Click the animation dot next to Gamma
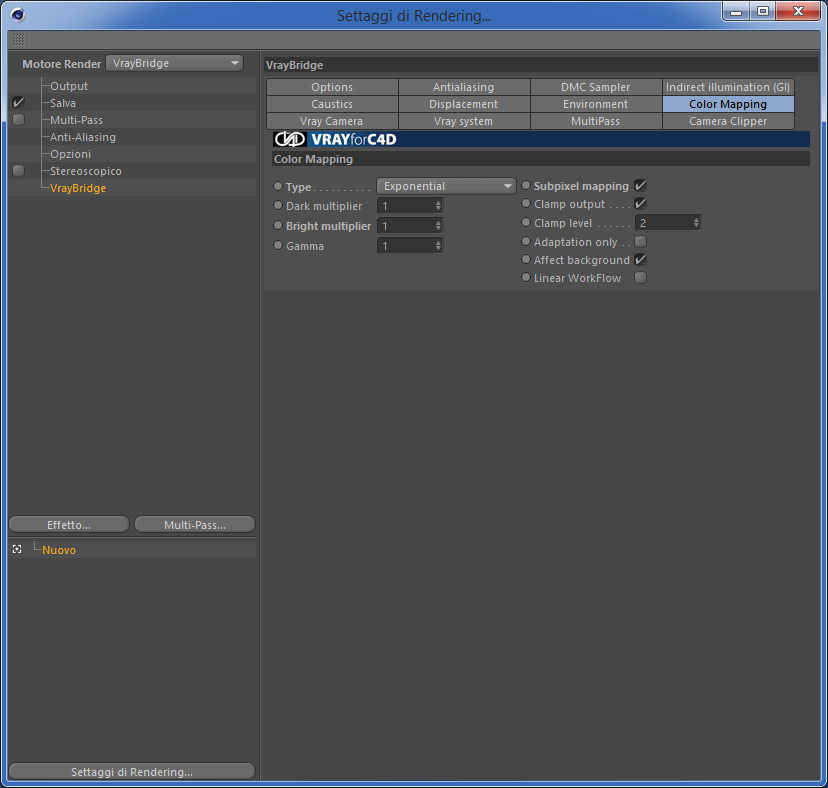 [278, 245]
